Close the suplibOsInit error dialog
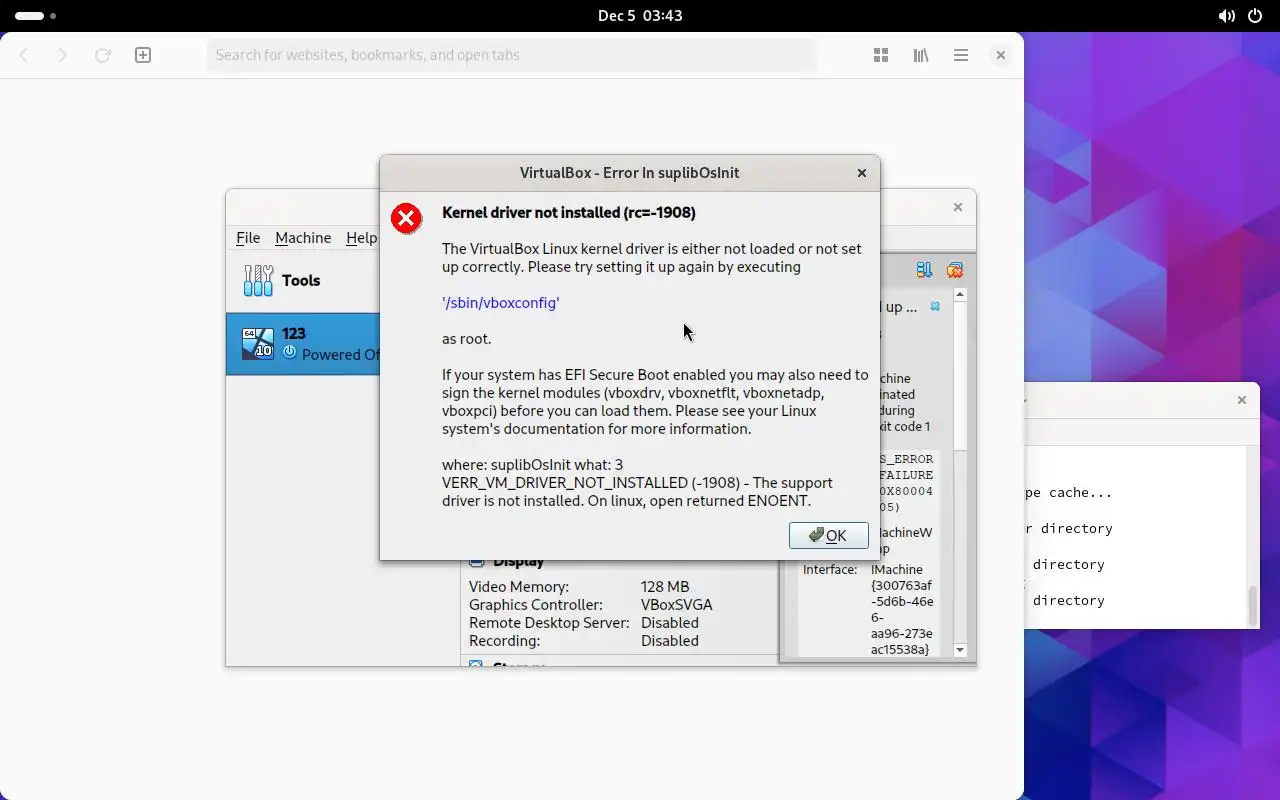This screenshot has height=800, width=1280. (862, 173)
